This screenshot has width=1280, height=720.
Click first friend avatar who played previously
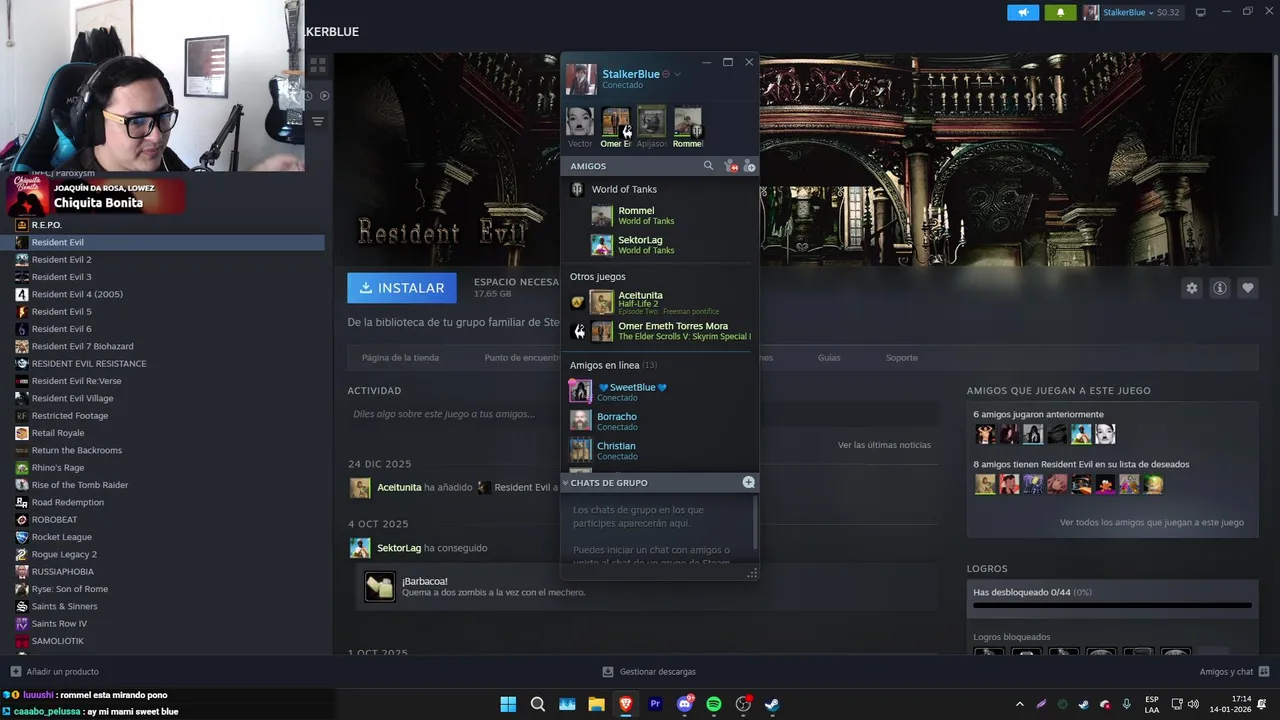point(985,434)
